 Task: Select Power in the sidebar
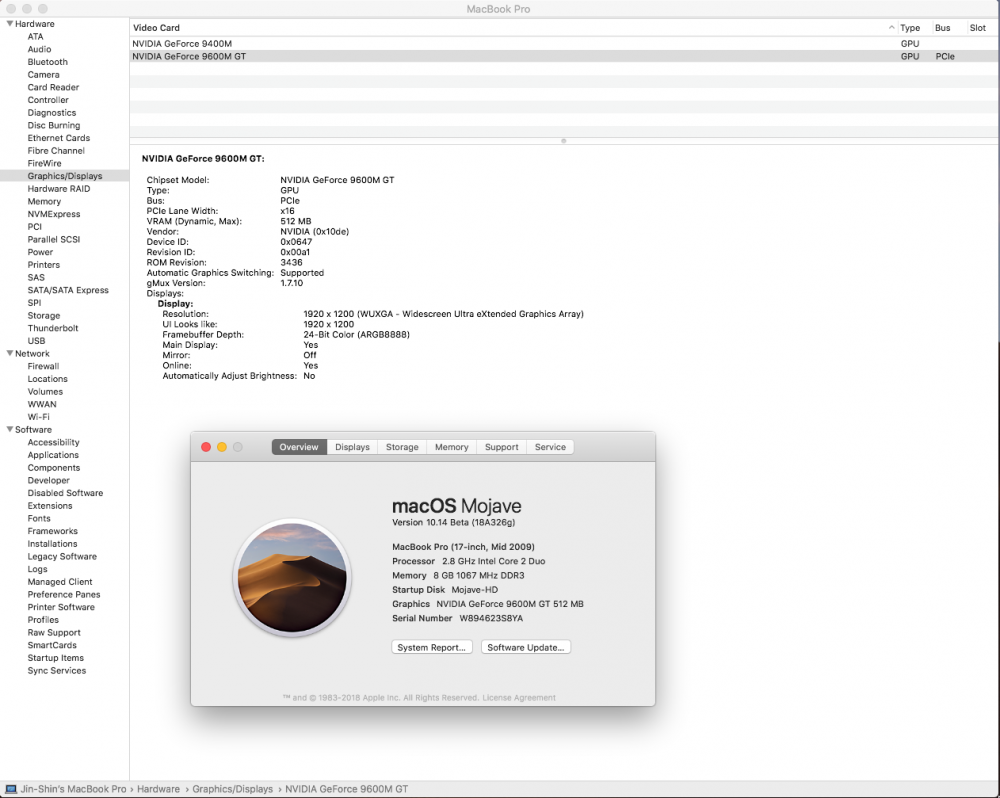(x=40, y=252)
